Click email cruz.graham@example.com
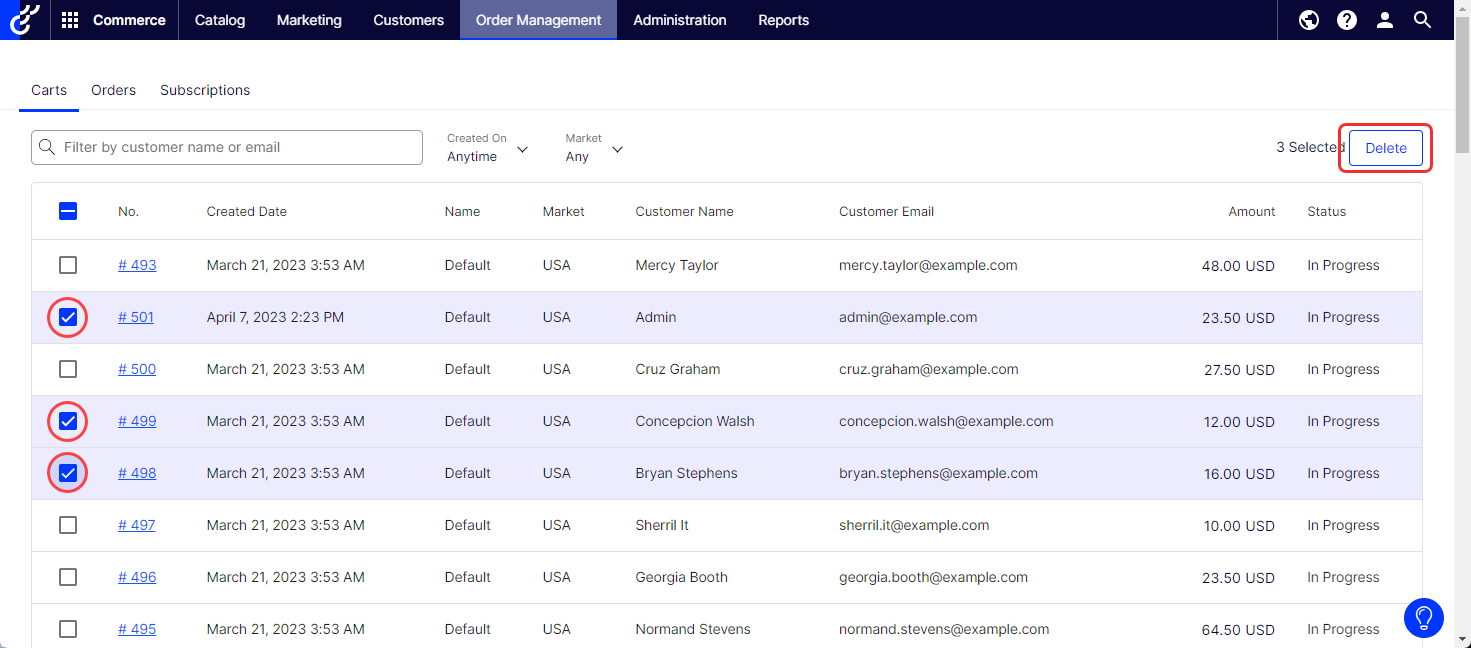The image size is (1471, 648). [929, 369]
